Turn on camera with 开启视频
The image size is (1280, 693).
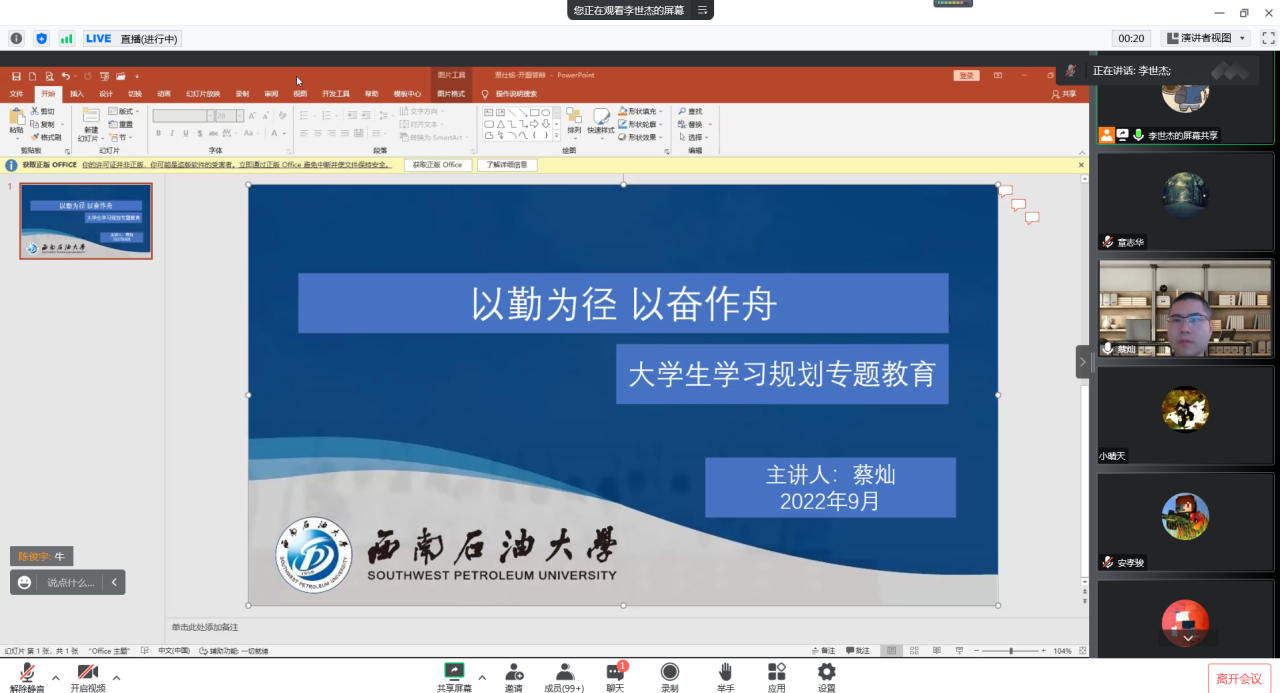pos(88,677)
